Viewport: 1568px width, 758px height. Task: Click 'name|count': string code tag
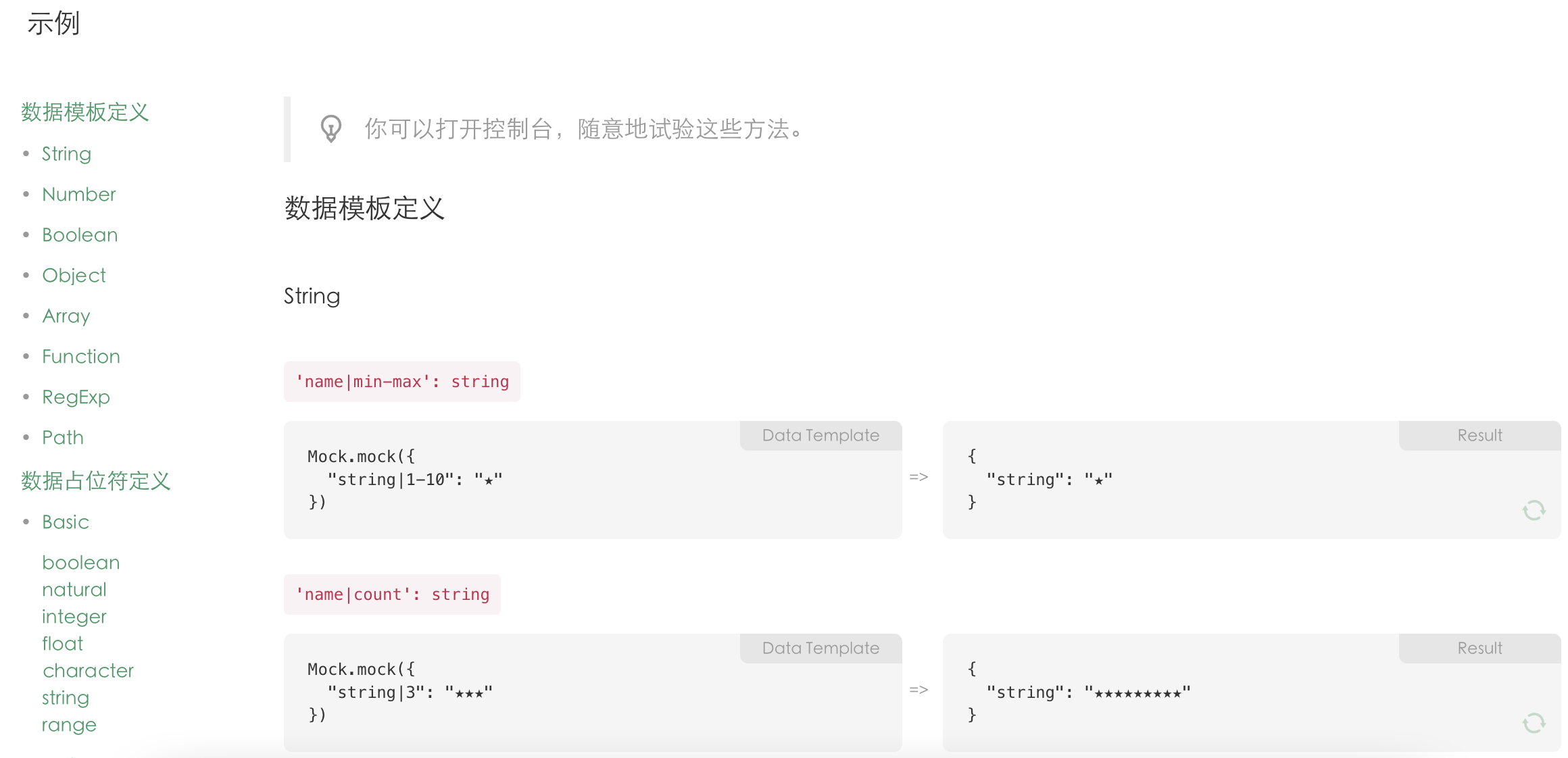click(389, 594)
